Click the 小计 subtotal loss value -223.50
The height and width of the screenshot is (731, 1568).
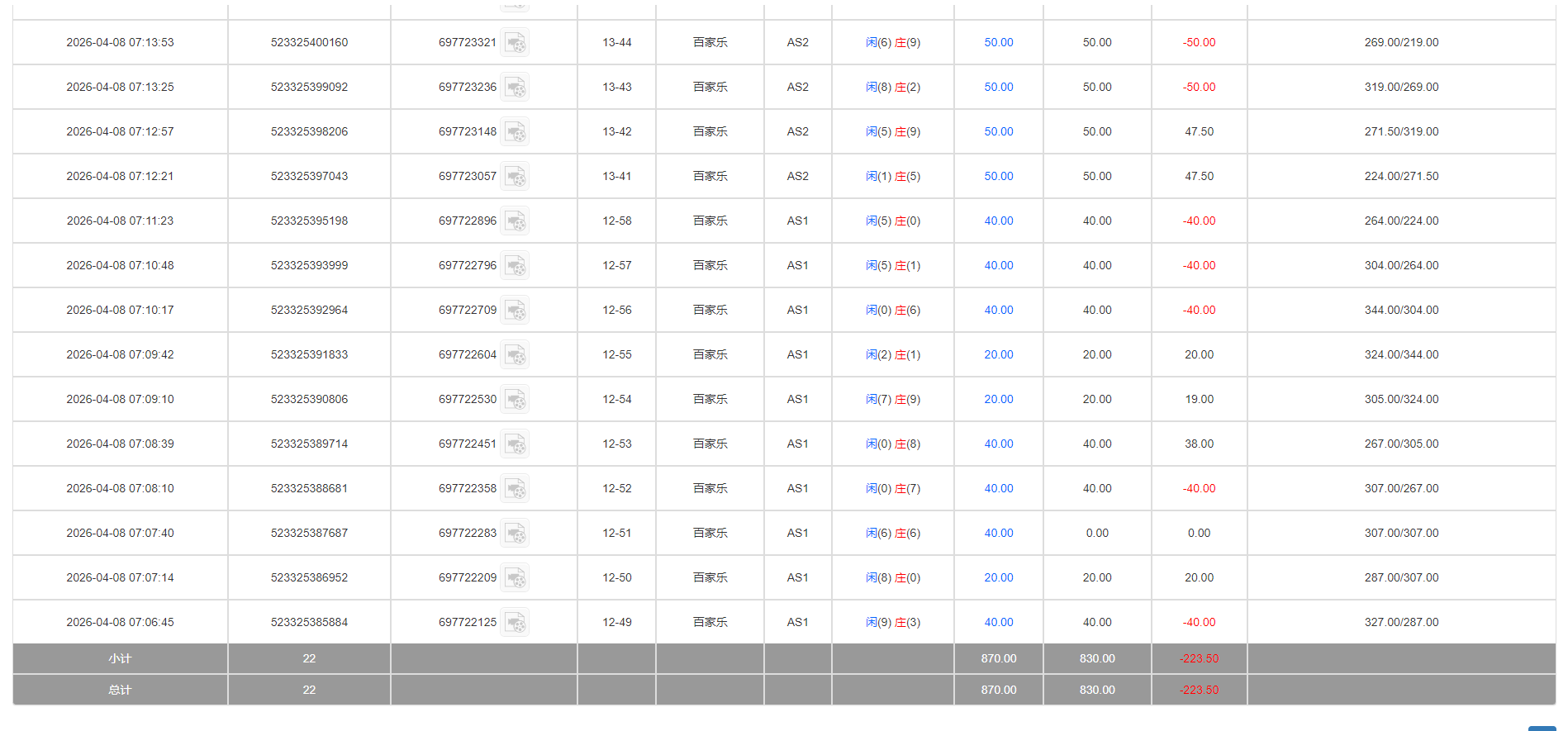(1199, 659)
